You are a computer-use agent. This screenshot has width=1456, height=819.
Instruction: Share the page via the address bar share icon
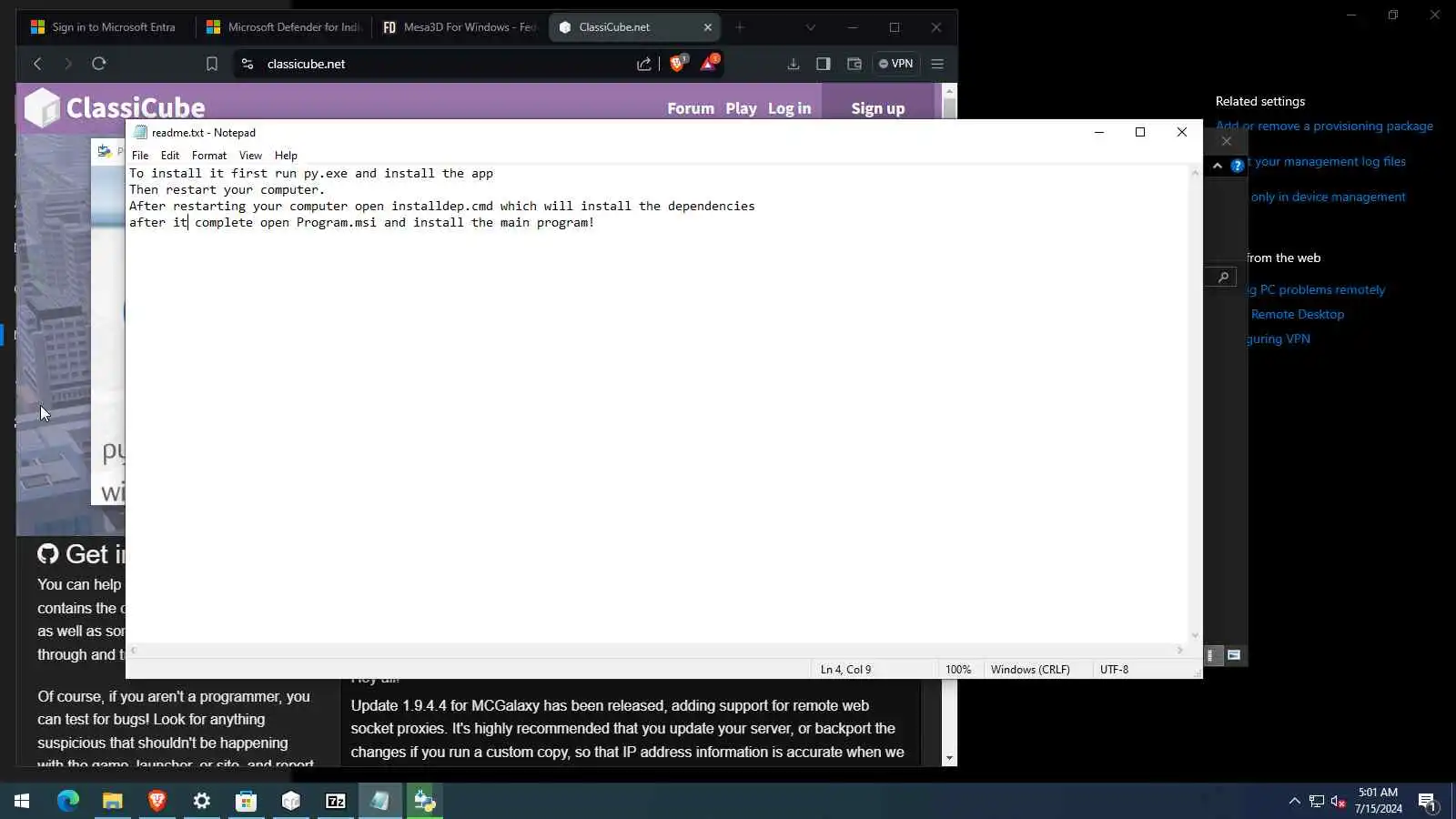pyautogui.click(x=644, y=64)
